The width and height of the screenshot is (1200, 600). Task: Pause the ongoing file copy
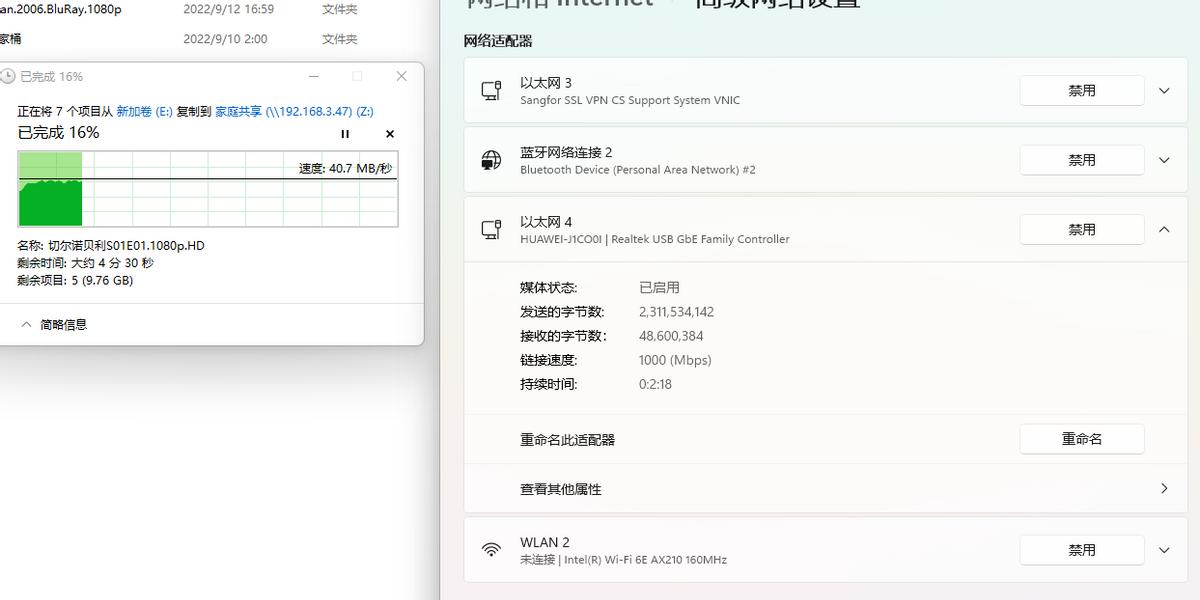tap(344, 133)
